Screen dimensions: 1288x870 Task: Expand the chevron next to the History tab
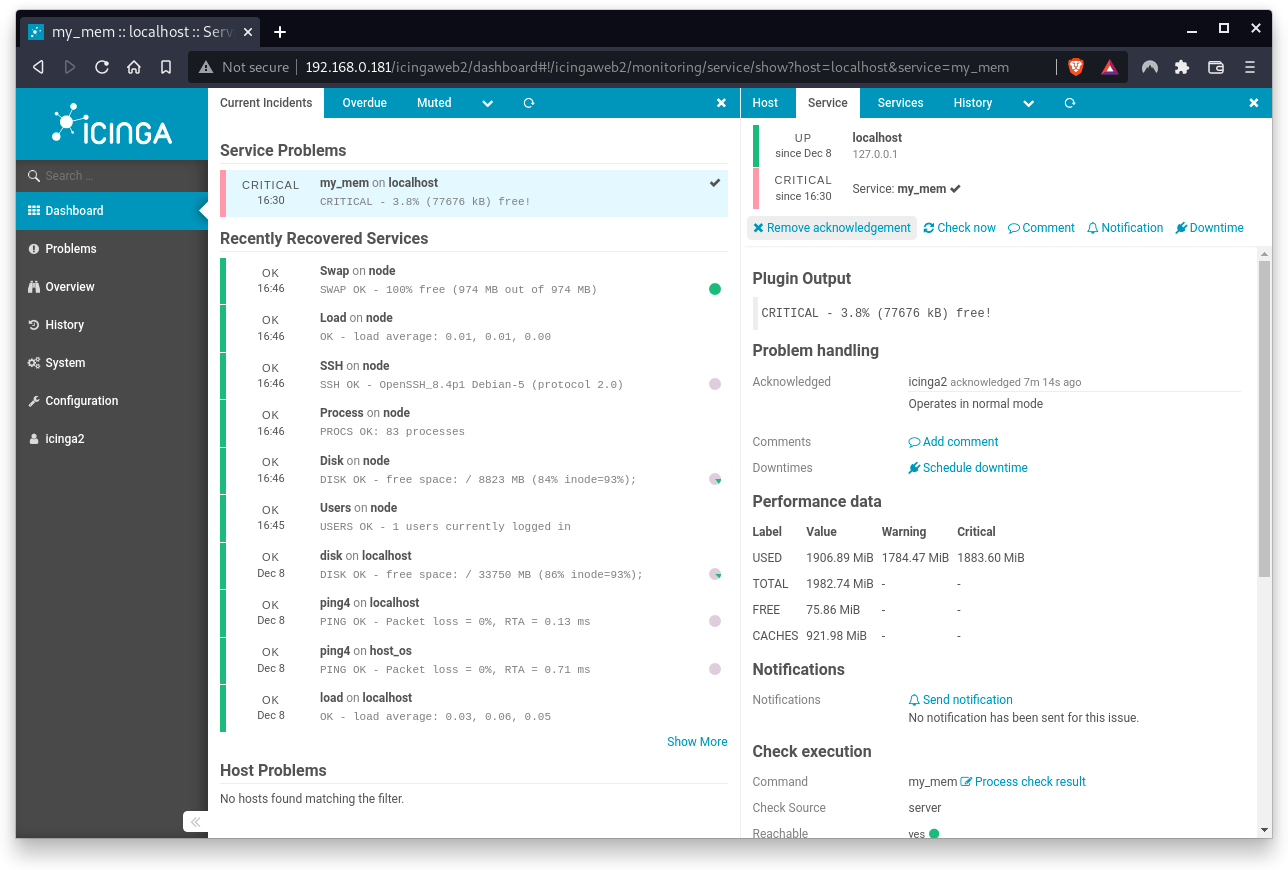[x=1028, y=102]
